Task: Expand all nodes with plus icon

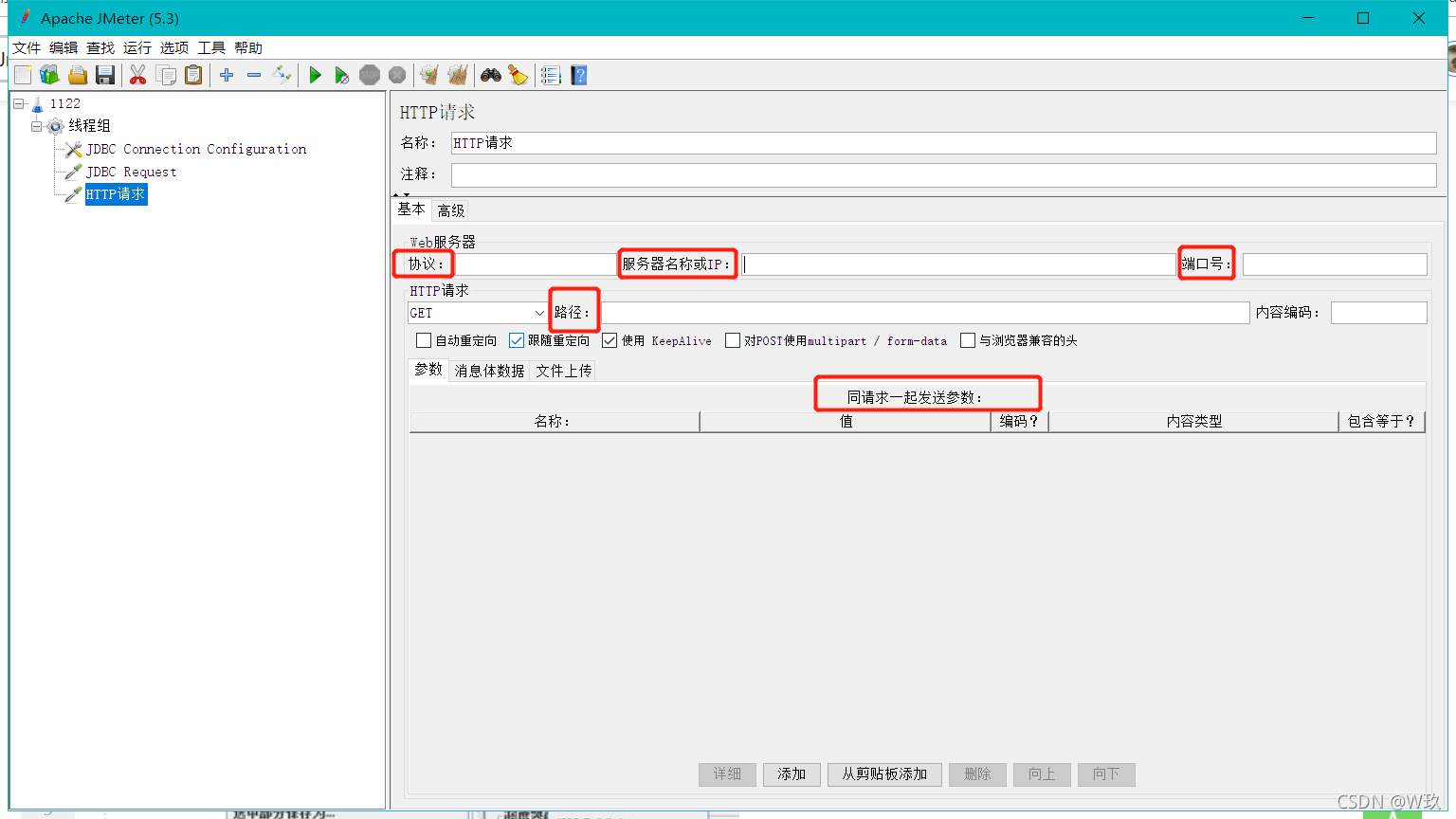Action: [227, 75]
